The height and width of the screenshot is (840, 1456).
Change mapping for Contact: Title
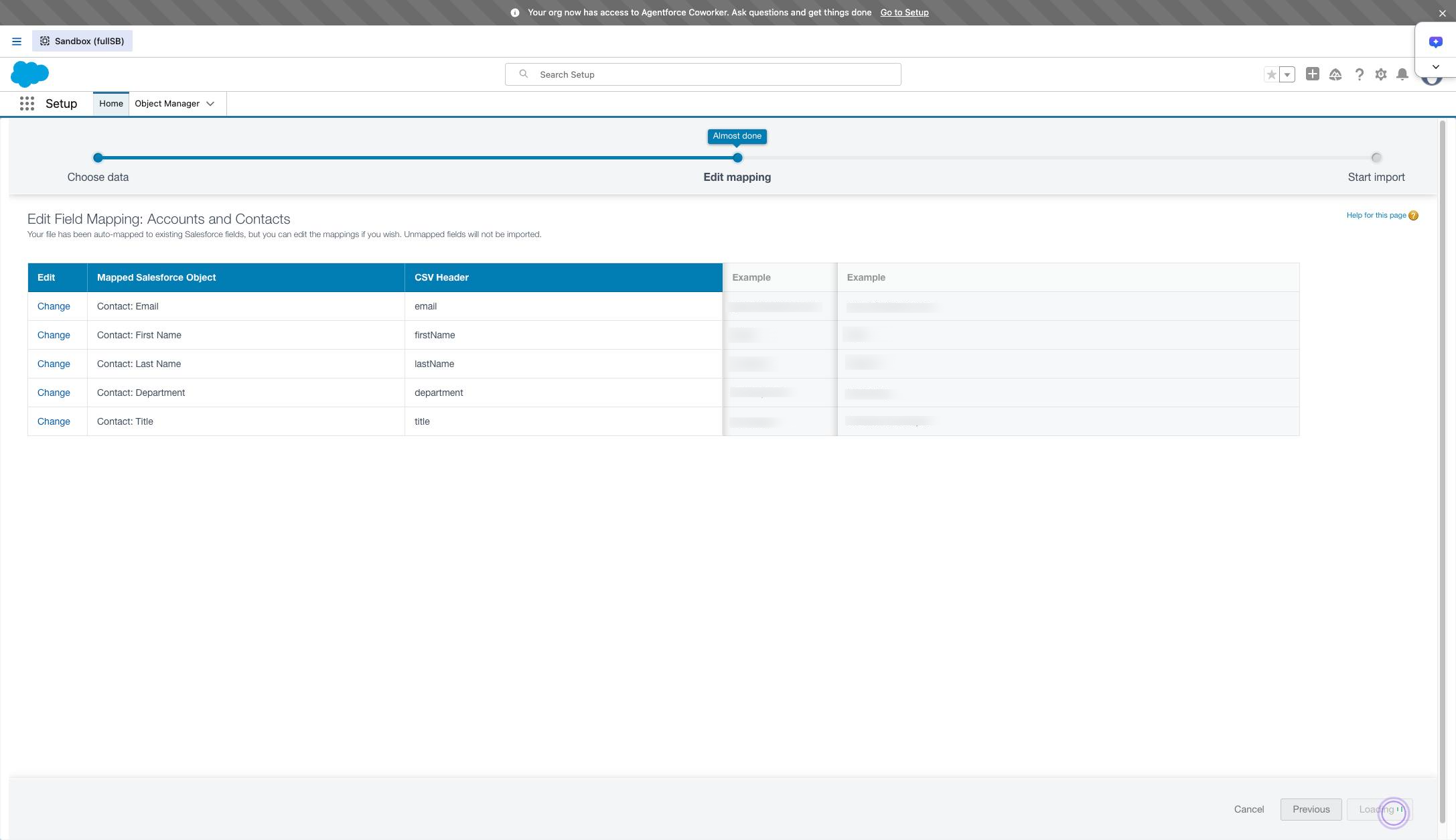54,421
